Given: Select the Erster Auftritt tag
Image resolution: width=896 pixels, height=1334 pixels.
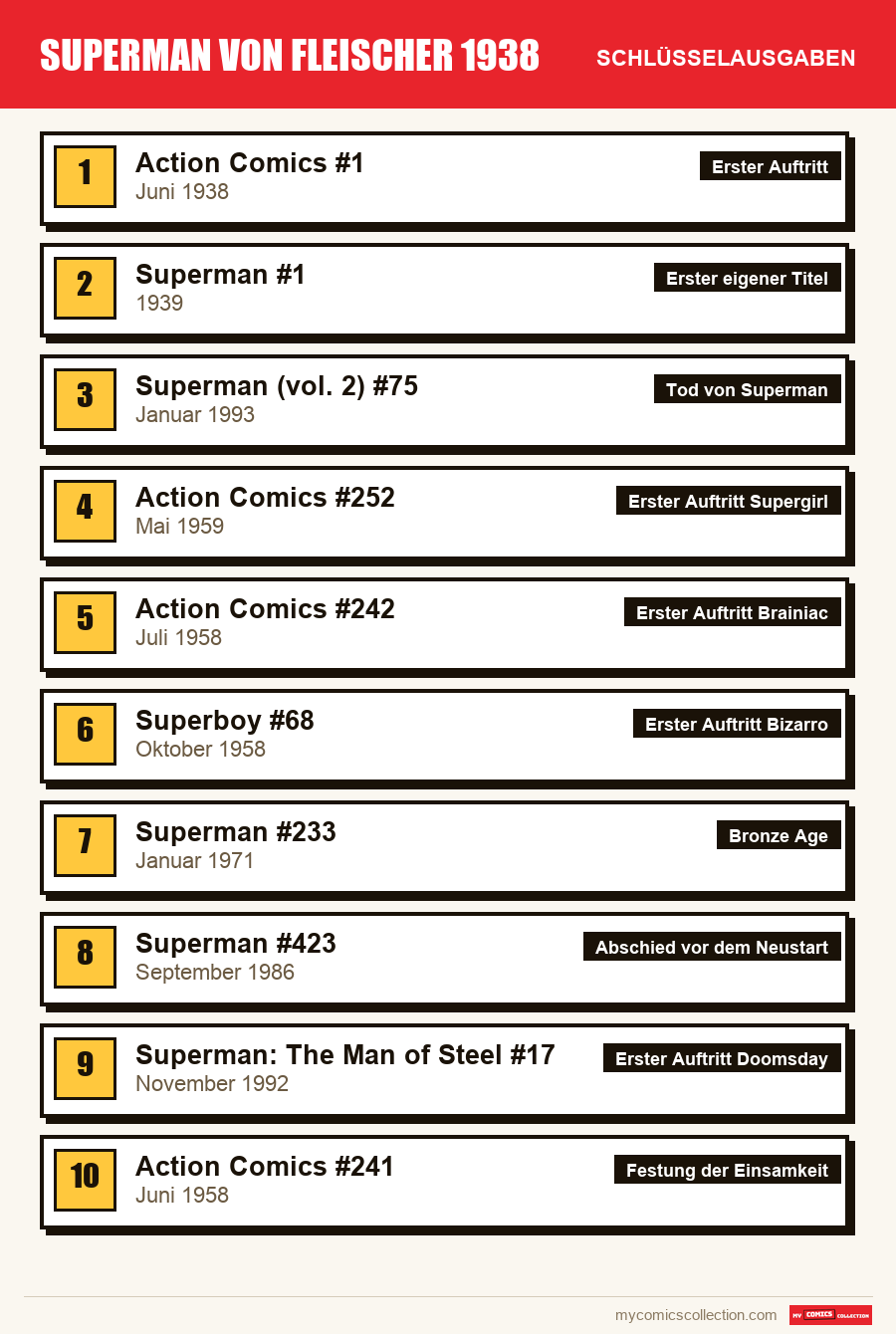Looking at the screenshot, I should point(771,166).
